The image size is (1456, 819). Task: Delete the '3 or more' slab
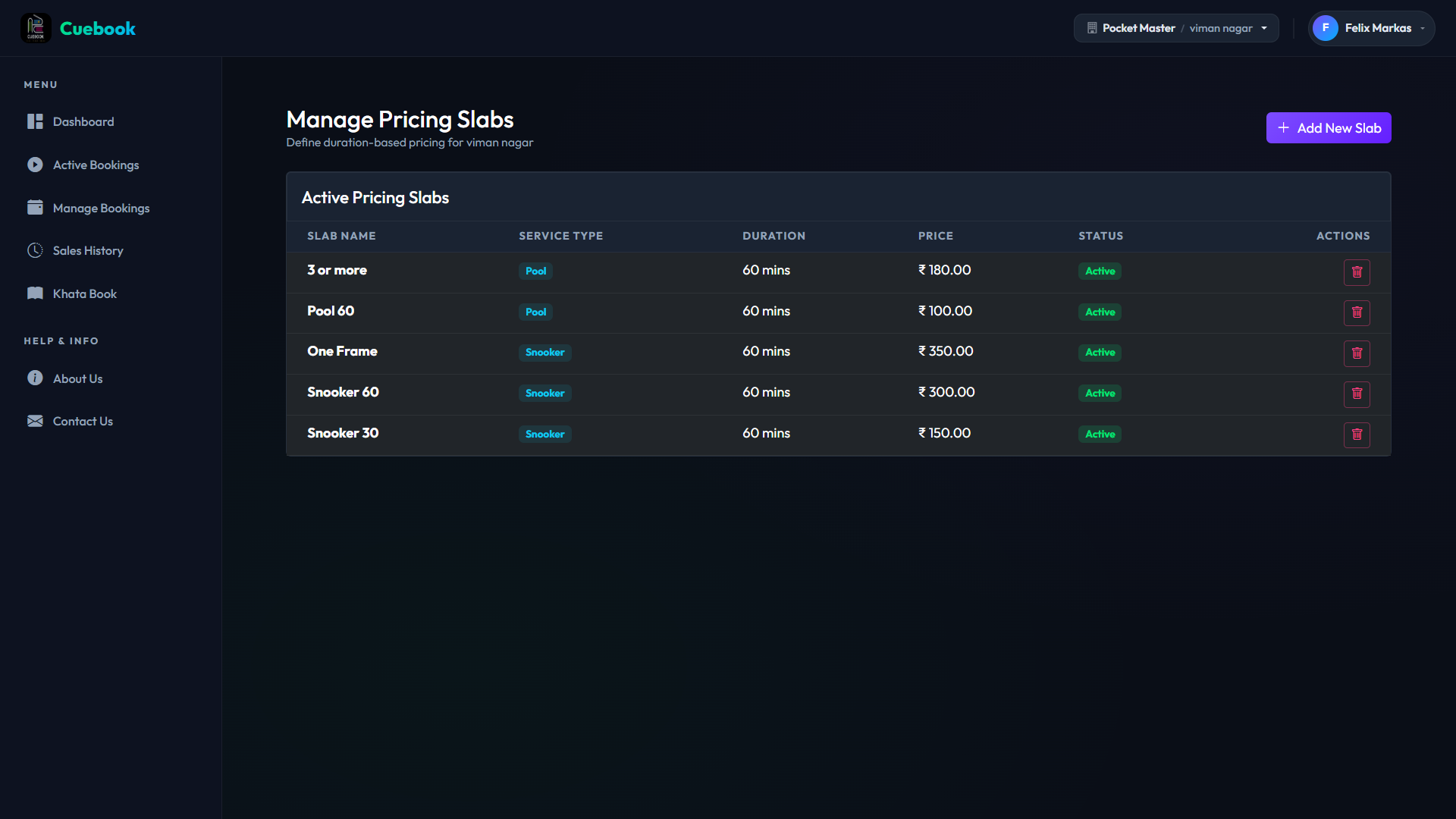(1357, 272)
